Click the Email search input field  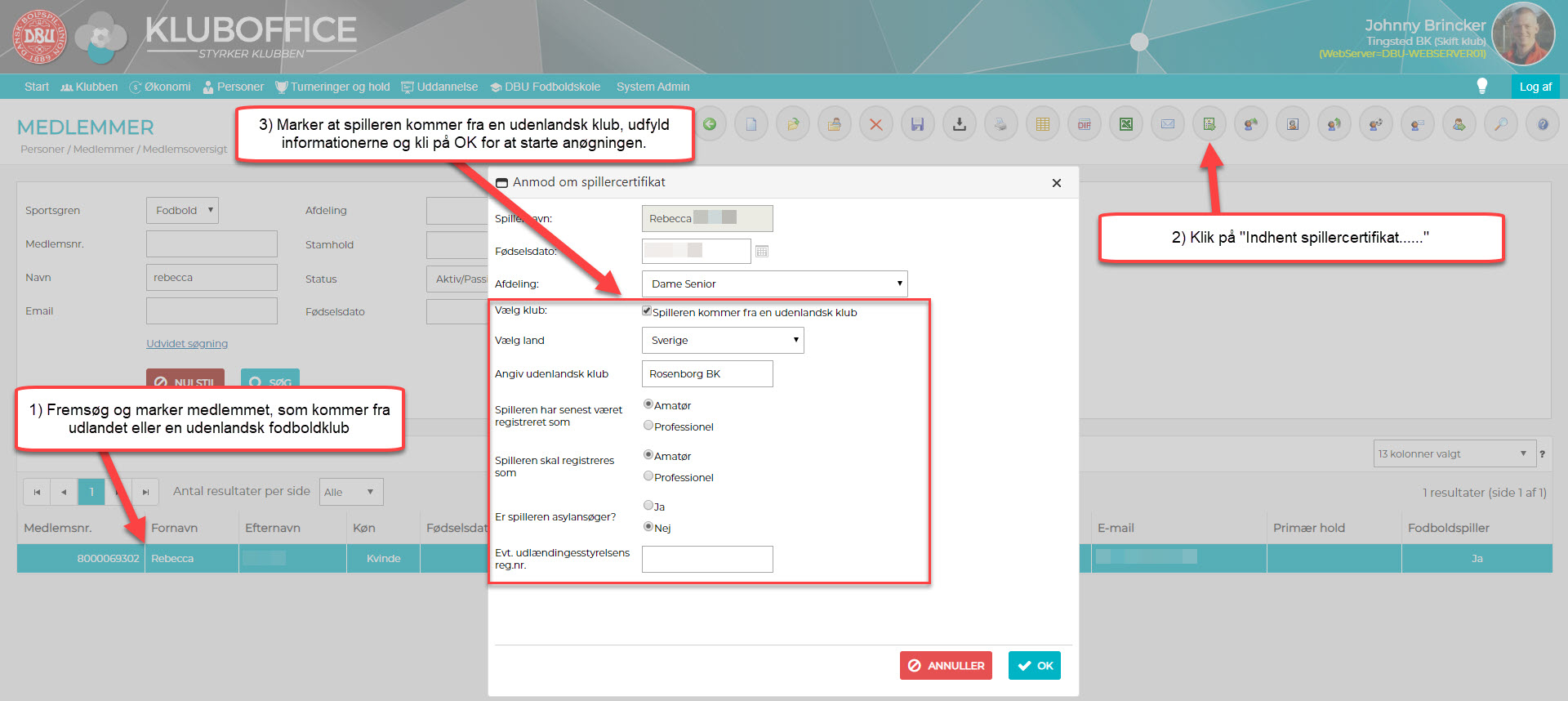click(x=212, y=310)
